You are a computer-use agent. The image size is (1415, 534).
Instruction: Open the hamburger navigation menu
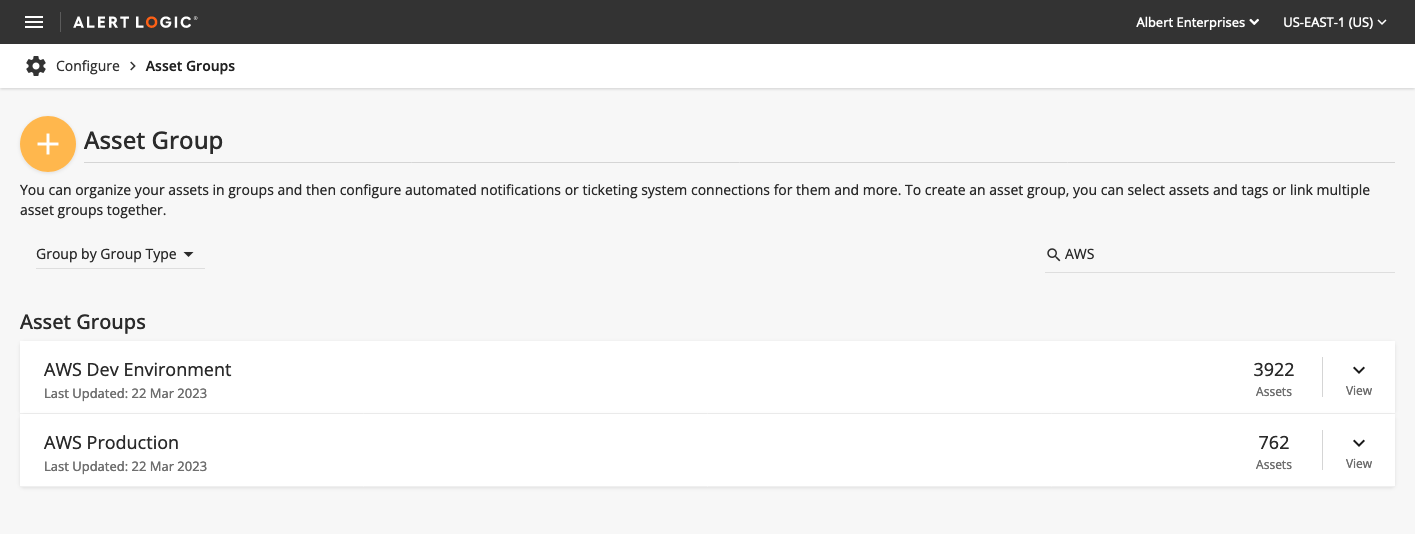pyautogui.click(x=34, y=22)
